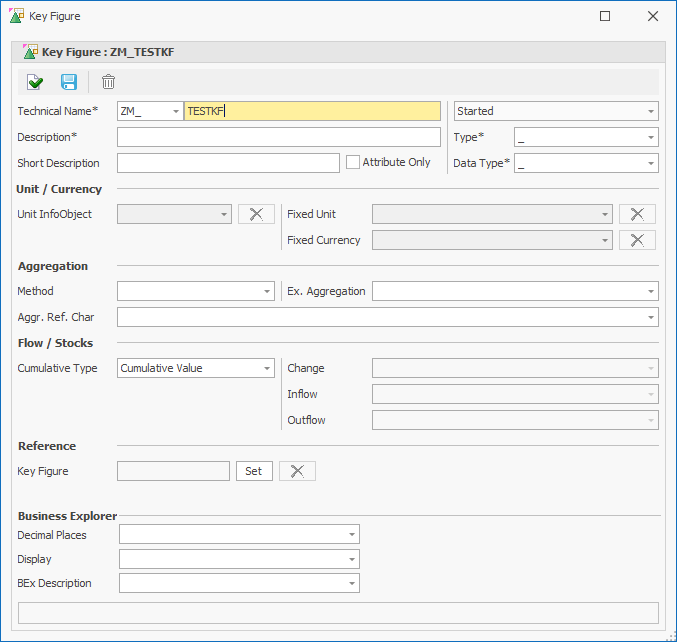
Task: Click into the Description text field
Action: pyautogui.click(x=278, y=137)
